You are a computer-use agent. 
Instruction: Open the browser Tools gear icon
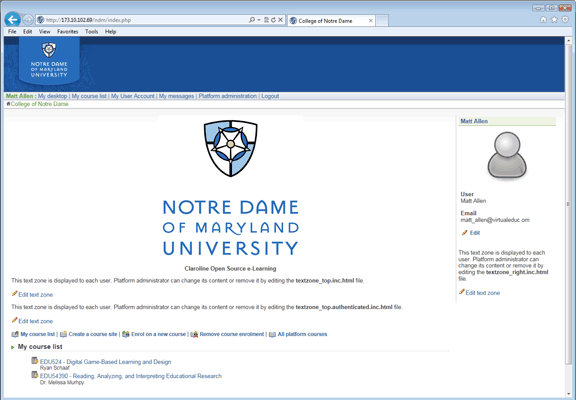565,19
